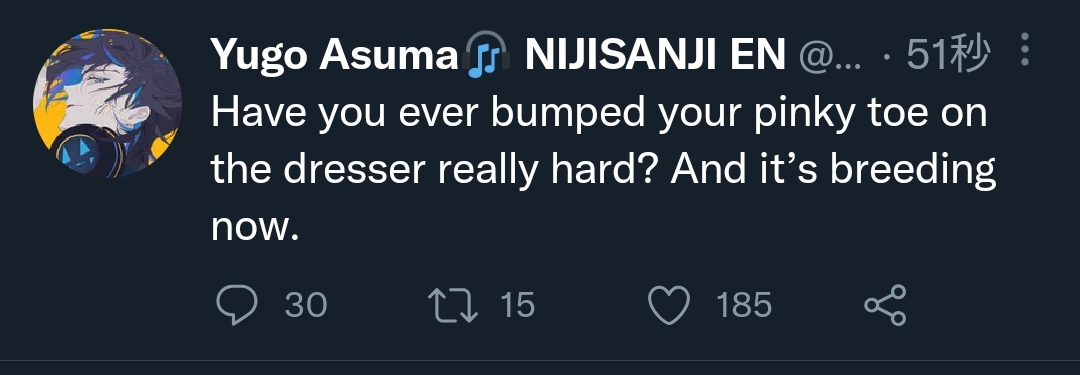This screenshot has width=1080, height=375.
Task: Click the headphone music emoji in name
Action: 487,54
